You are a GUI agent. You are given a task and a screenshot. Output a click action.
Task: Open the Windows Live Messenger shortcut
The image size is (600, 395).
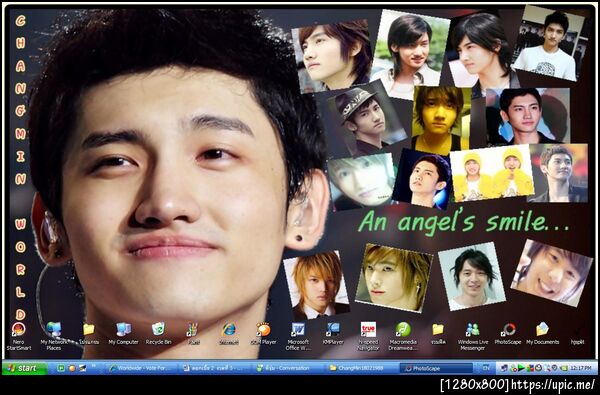pos(473,336)
